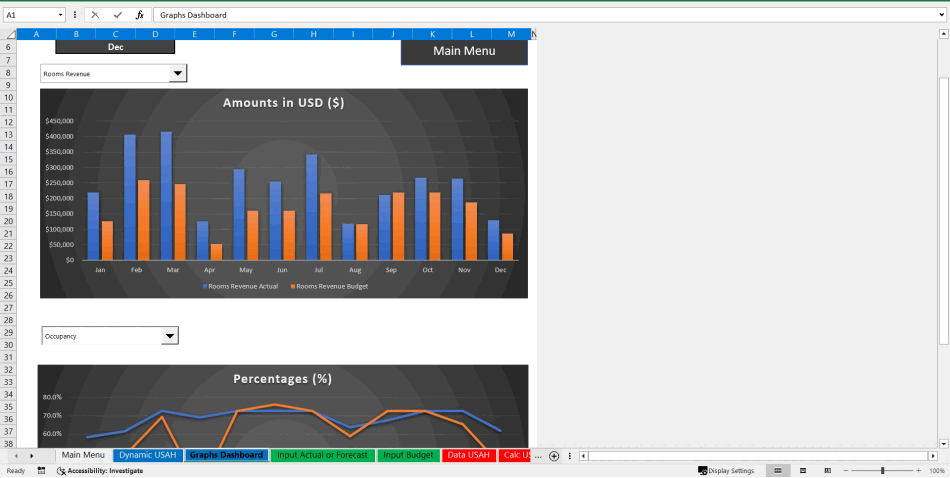Click the Percentages (%) chart title

(x=282, y=379)
